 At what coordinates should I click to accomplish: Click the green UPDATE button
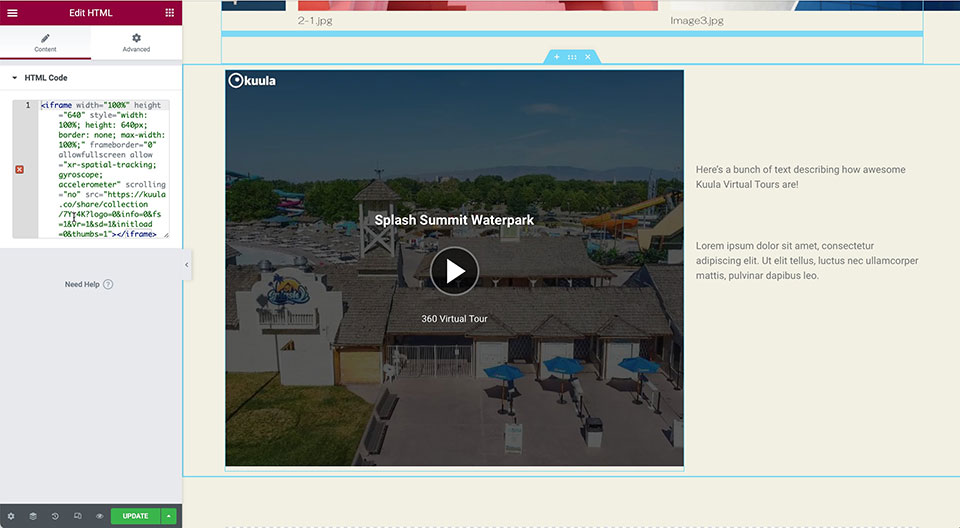[135, 516]
